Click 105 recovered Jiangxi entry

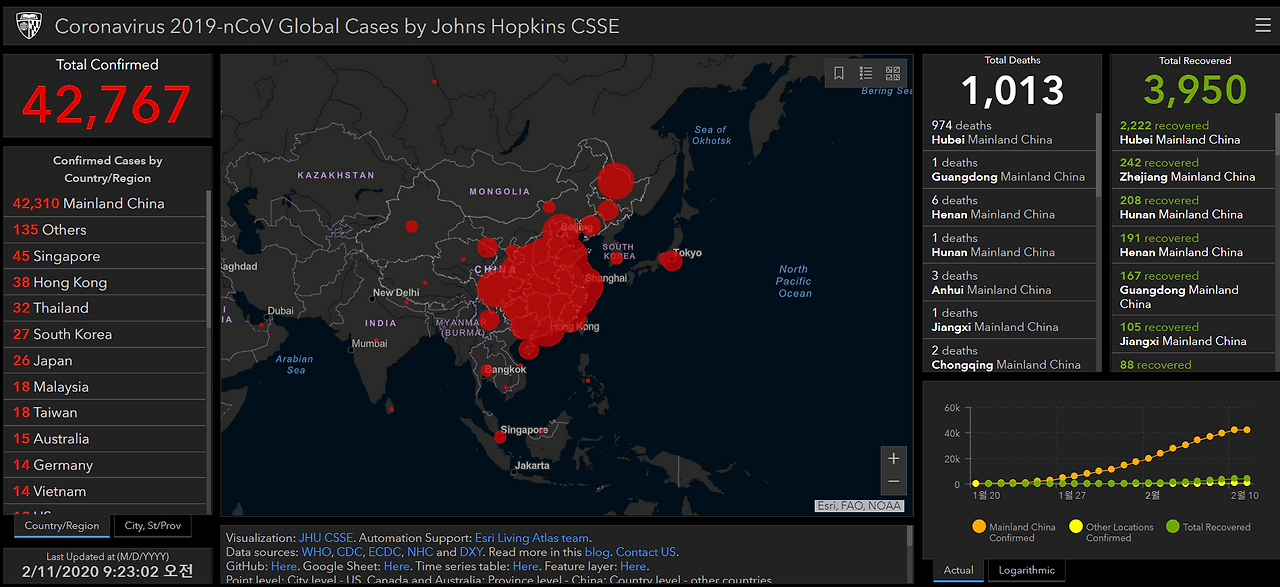(x=1193, y=334)
